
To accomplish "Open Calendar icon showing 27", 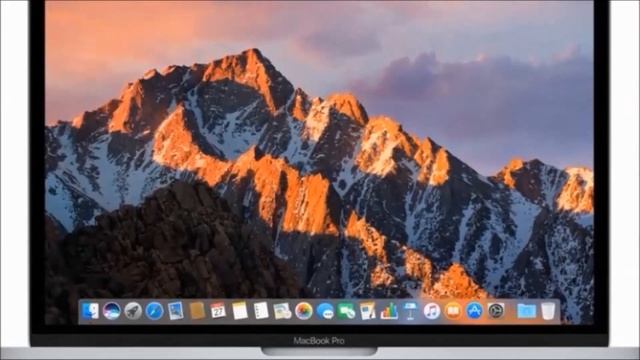I will click(x=218, y=311).
